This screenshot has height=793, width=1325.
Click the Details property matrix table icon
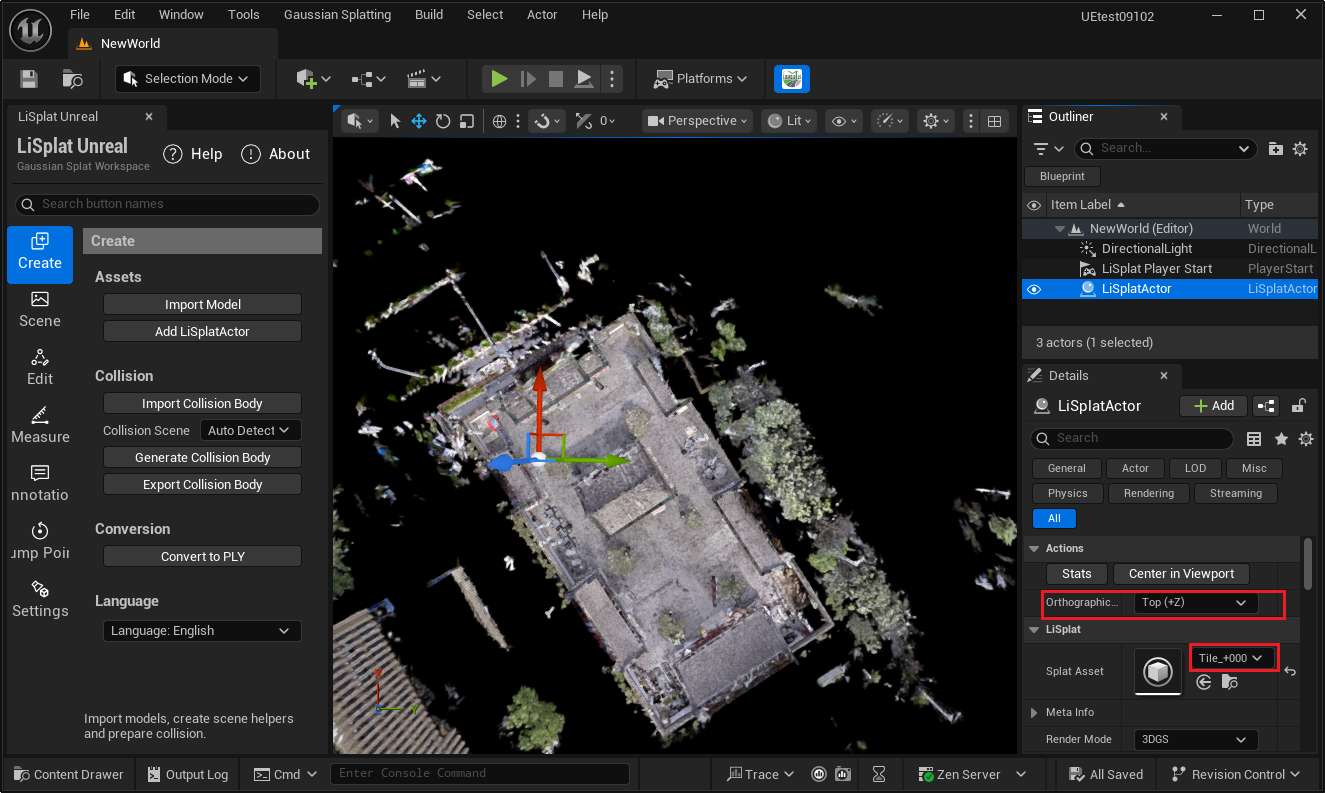(1254, 438)
